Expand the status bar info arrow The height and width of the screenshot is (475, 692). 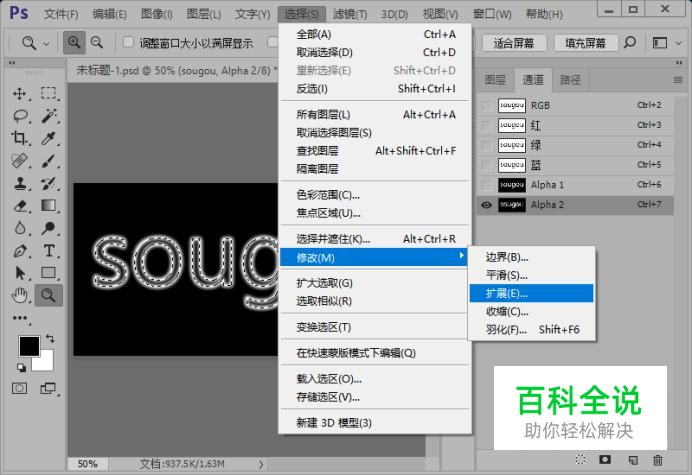point(261,464)
